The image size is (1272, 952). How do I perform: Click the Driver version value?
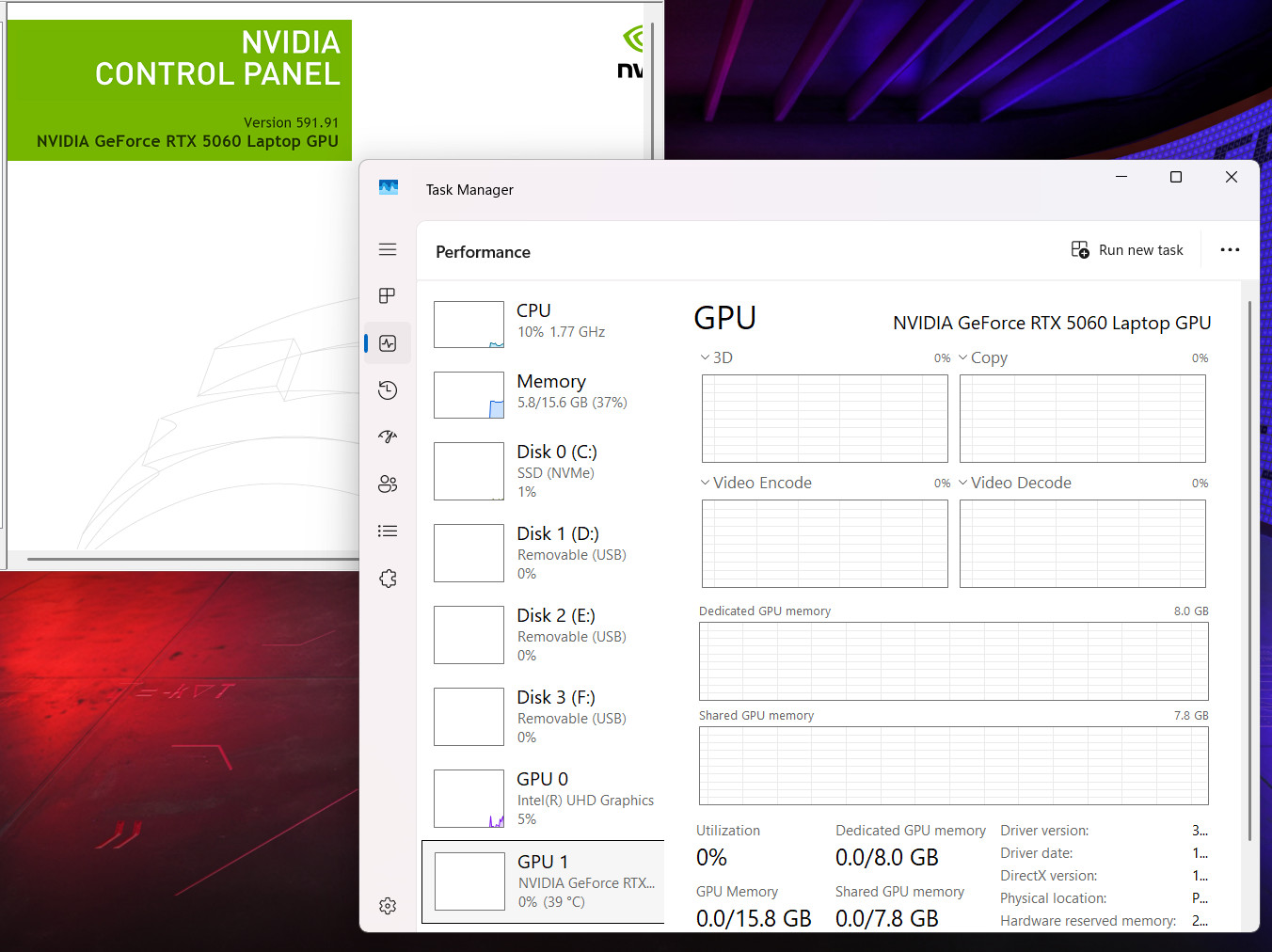click(1200, 831)
